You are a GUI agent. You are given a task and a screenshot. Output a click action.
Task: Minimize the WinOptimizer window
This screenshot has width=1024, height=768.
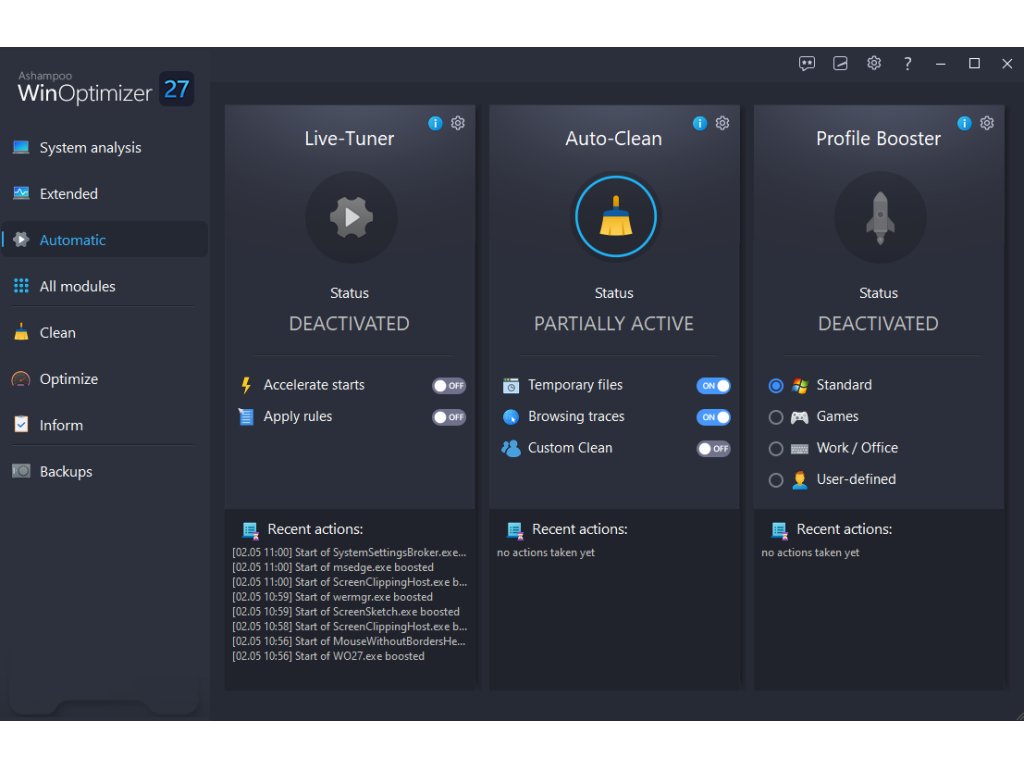pyautogui.click(x=941, y=64)
